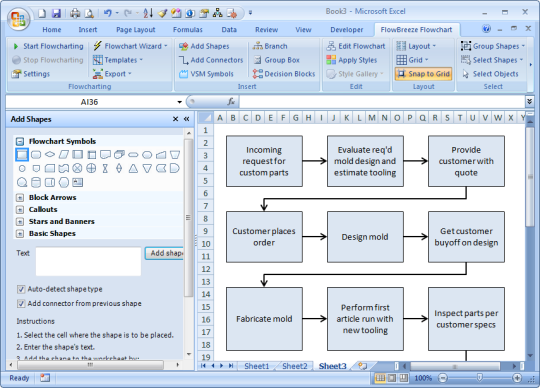This screenshot has width=540, height=388.
Task: Collapse Add Shapes pane with double chevron
Action: click(x=187, y=119)
